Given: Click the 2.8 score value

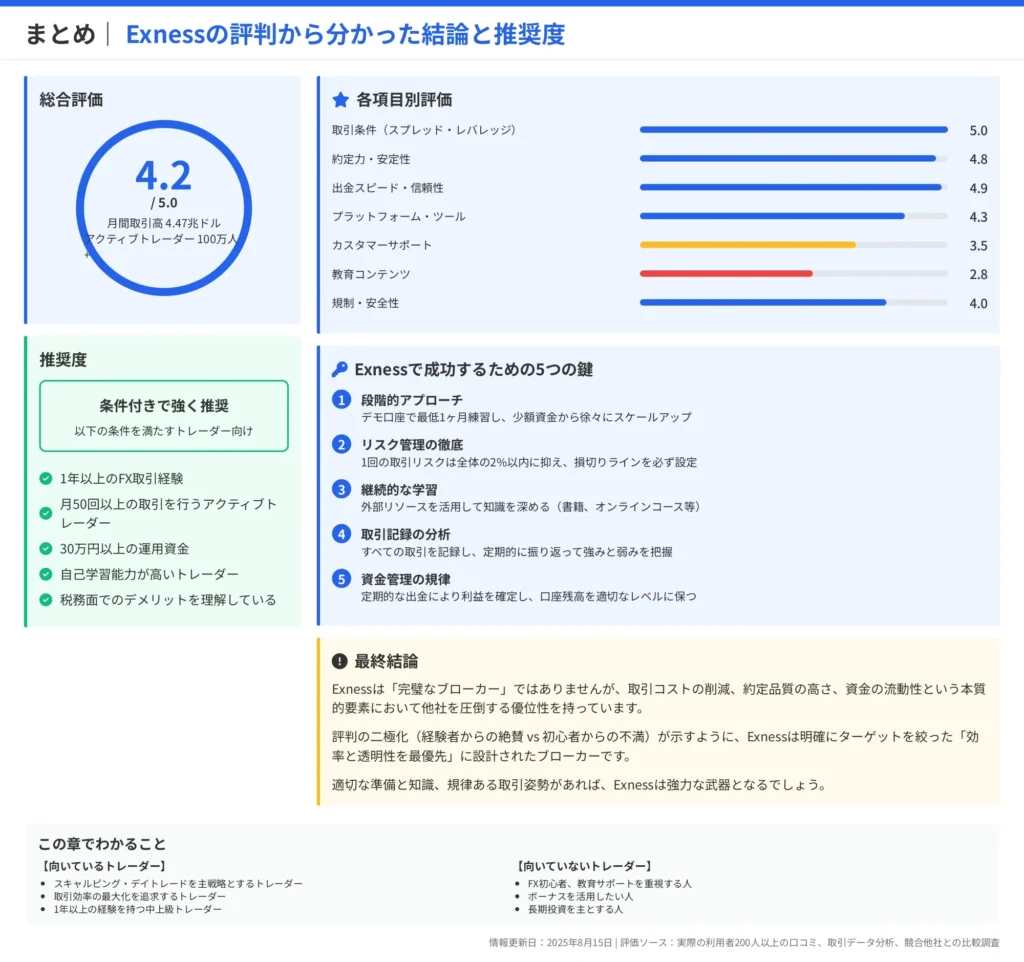Looking at the screenshot, I should [x=978, y=274].
